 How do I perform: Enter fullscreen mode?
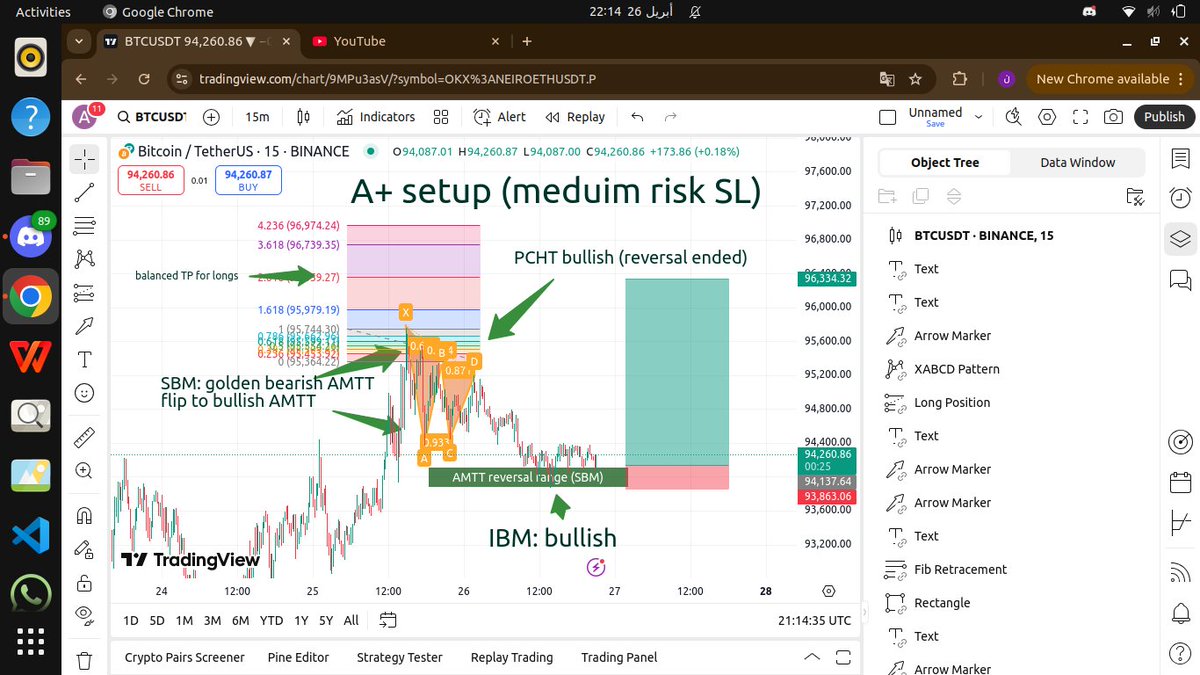(x=1080, y=117)
